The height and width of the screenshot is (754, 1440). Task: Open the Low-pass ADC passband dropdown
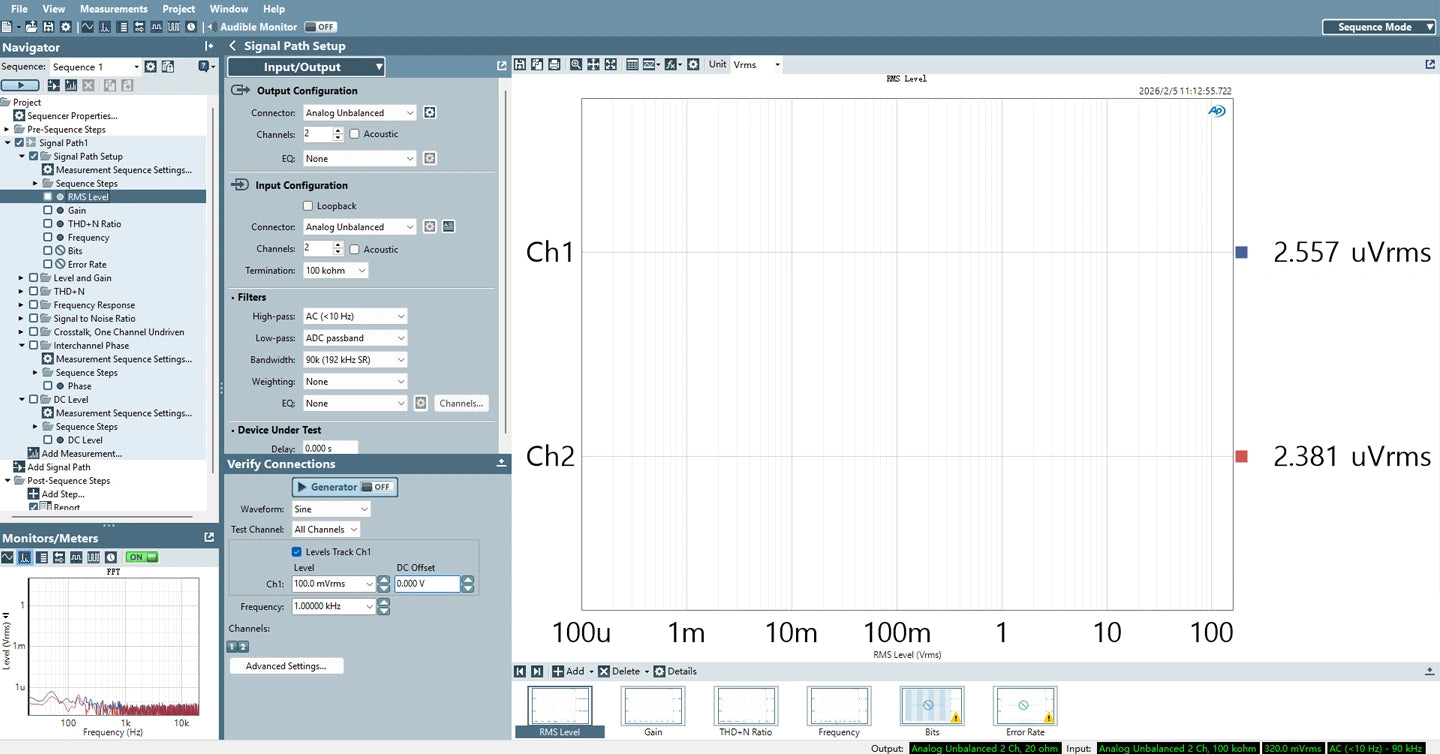355,338
